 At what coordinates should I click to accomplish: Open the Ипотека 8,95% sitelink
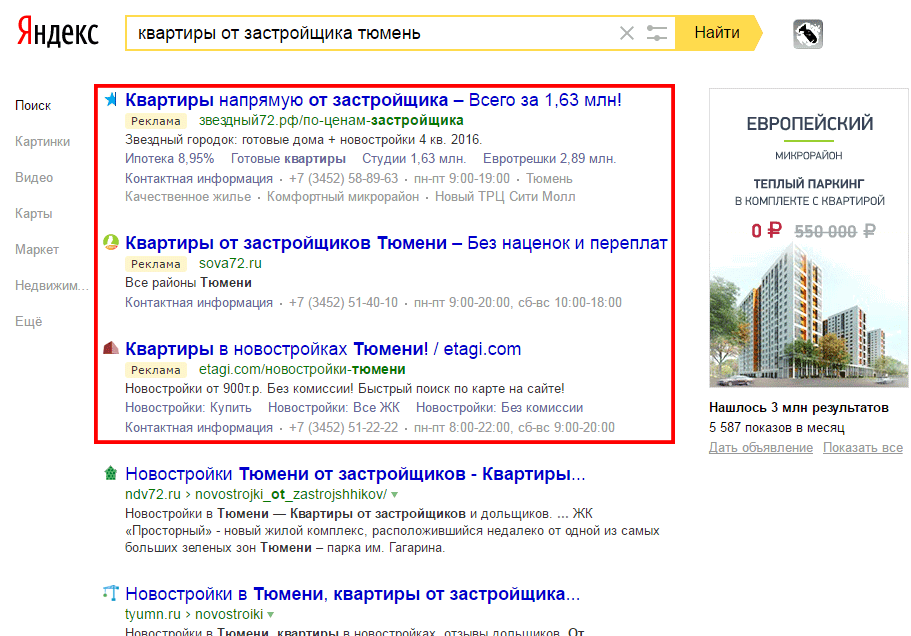(170, 159)
